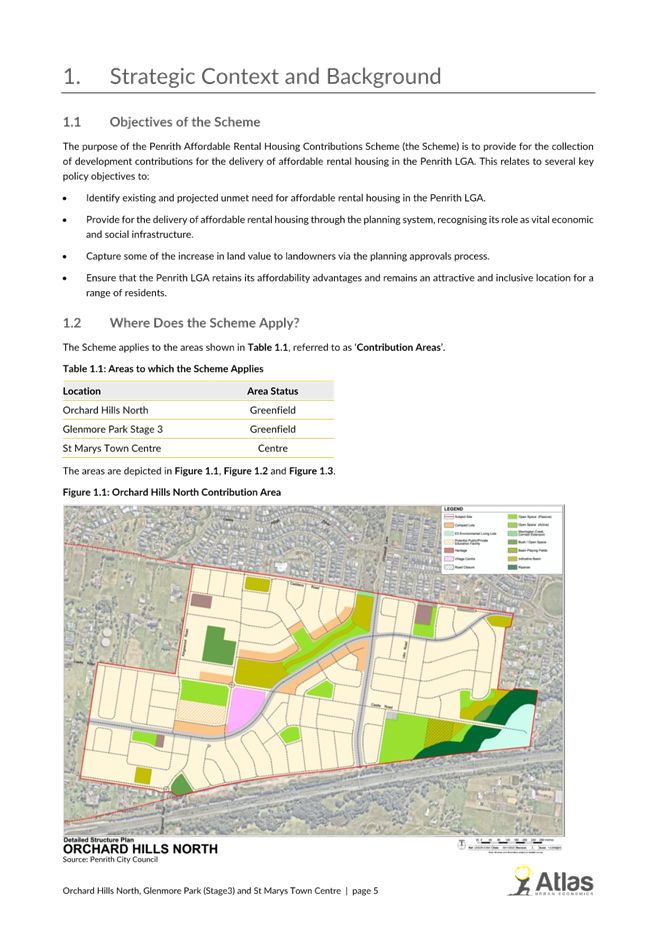Click the Road Closure legend swatch
Image resolution: width=656 pixels, height=928 pixels.
[449, 567]
